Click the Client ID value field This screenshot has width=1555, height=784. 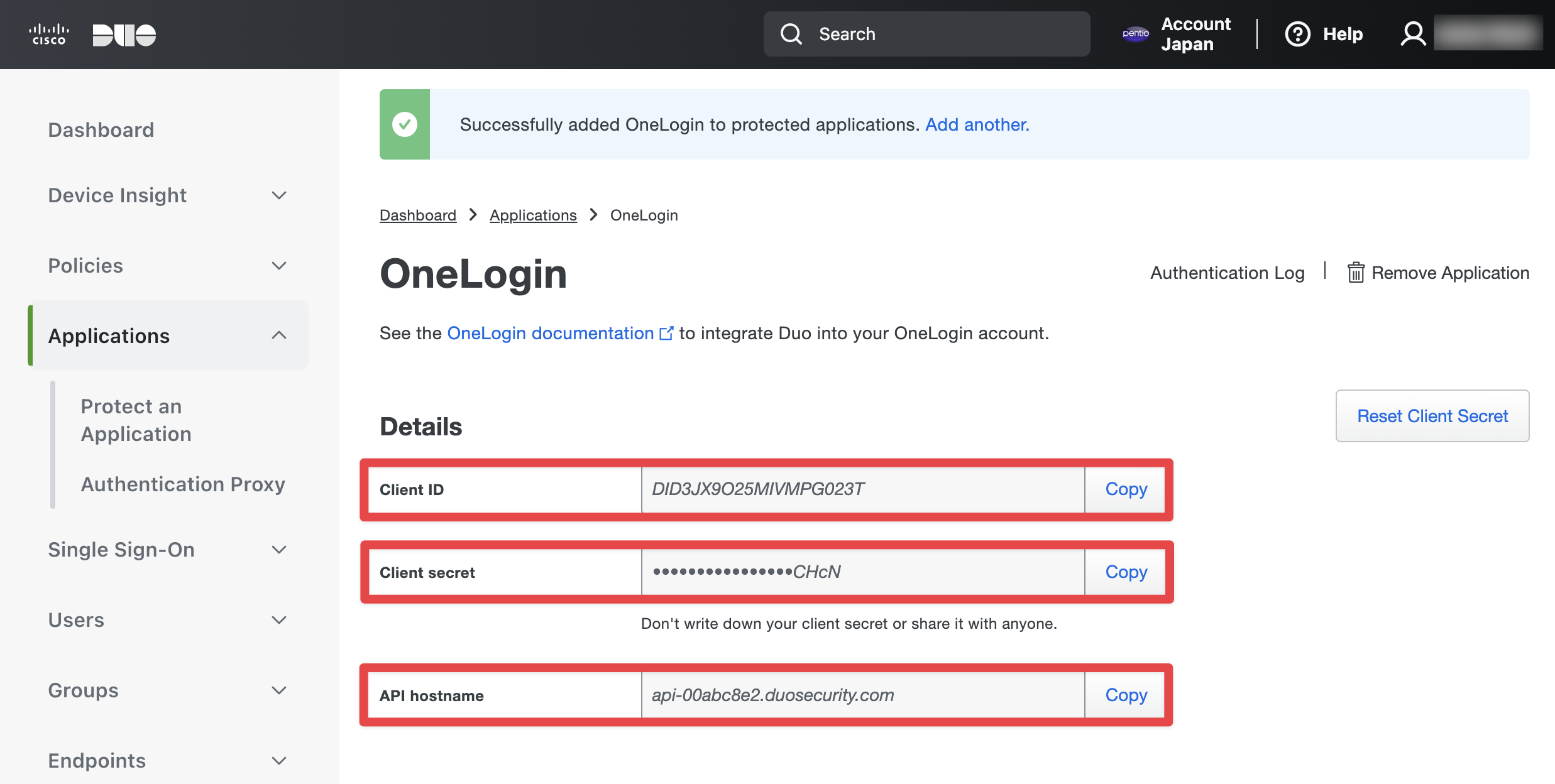pos(863,489)
